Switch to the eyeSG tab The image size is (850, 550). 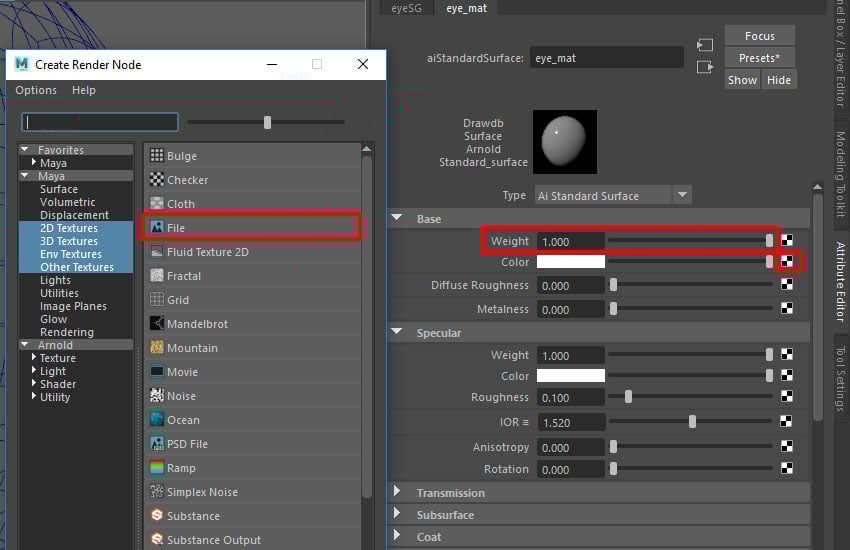click(x=406, y=8)
